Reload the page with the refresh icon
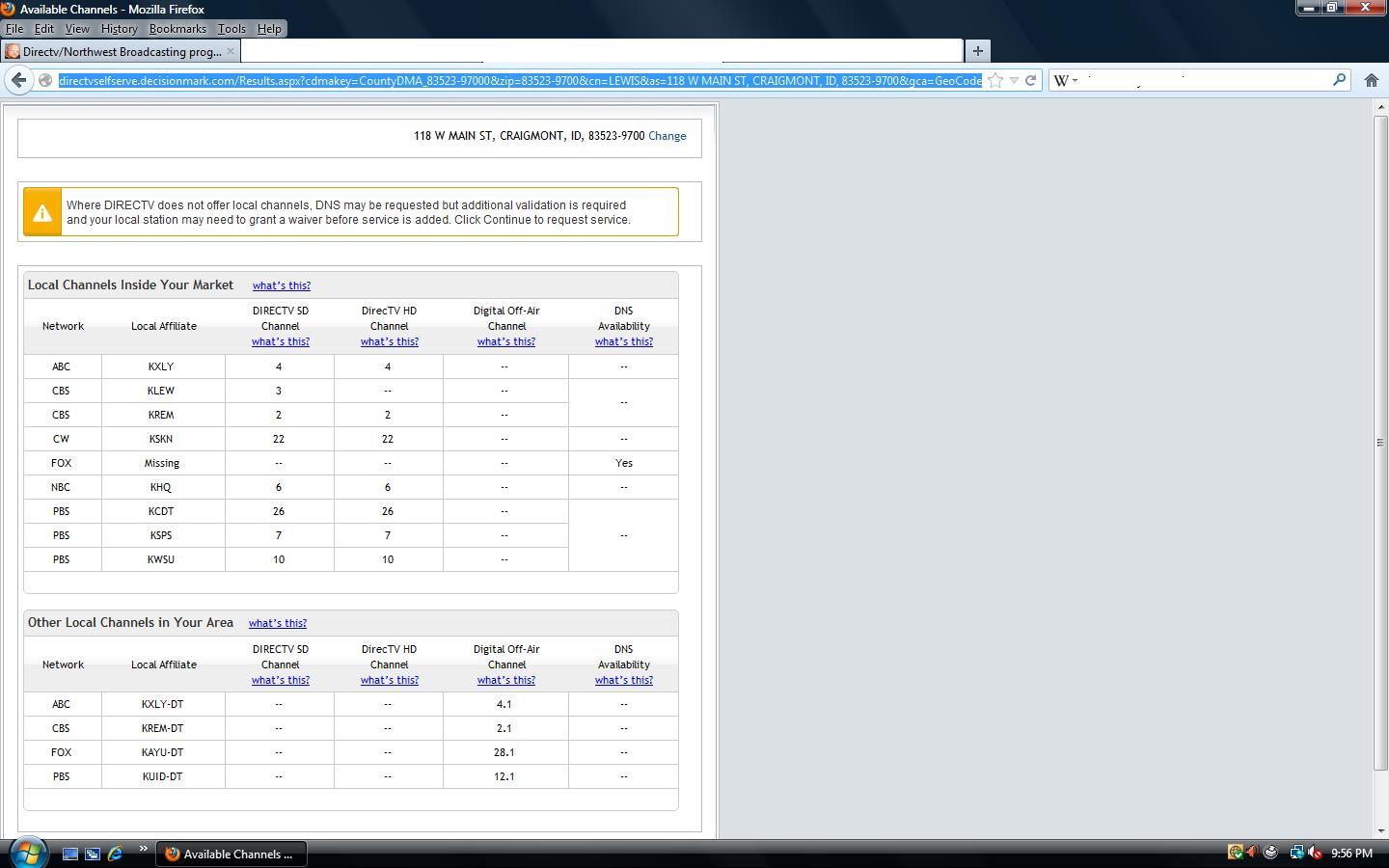1389x868 pixels. (x=1030, y=80)
